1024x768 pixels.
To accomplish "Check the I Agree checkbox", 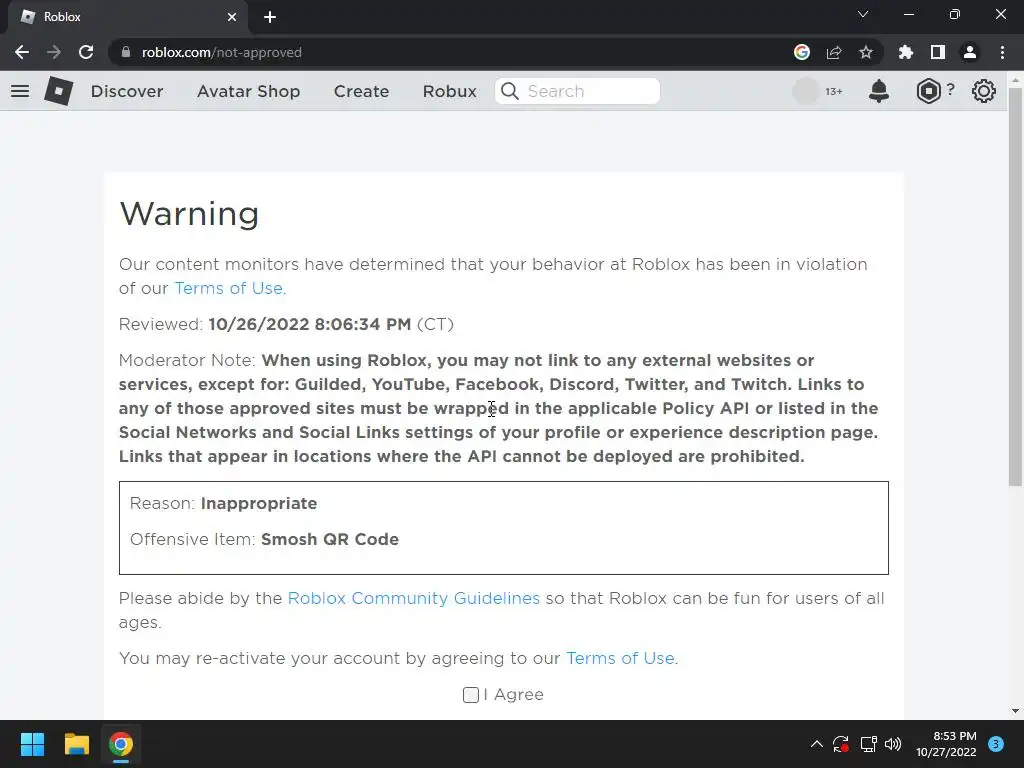I will (x=471, y=695).
